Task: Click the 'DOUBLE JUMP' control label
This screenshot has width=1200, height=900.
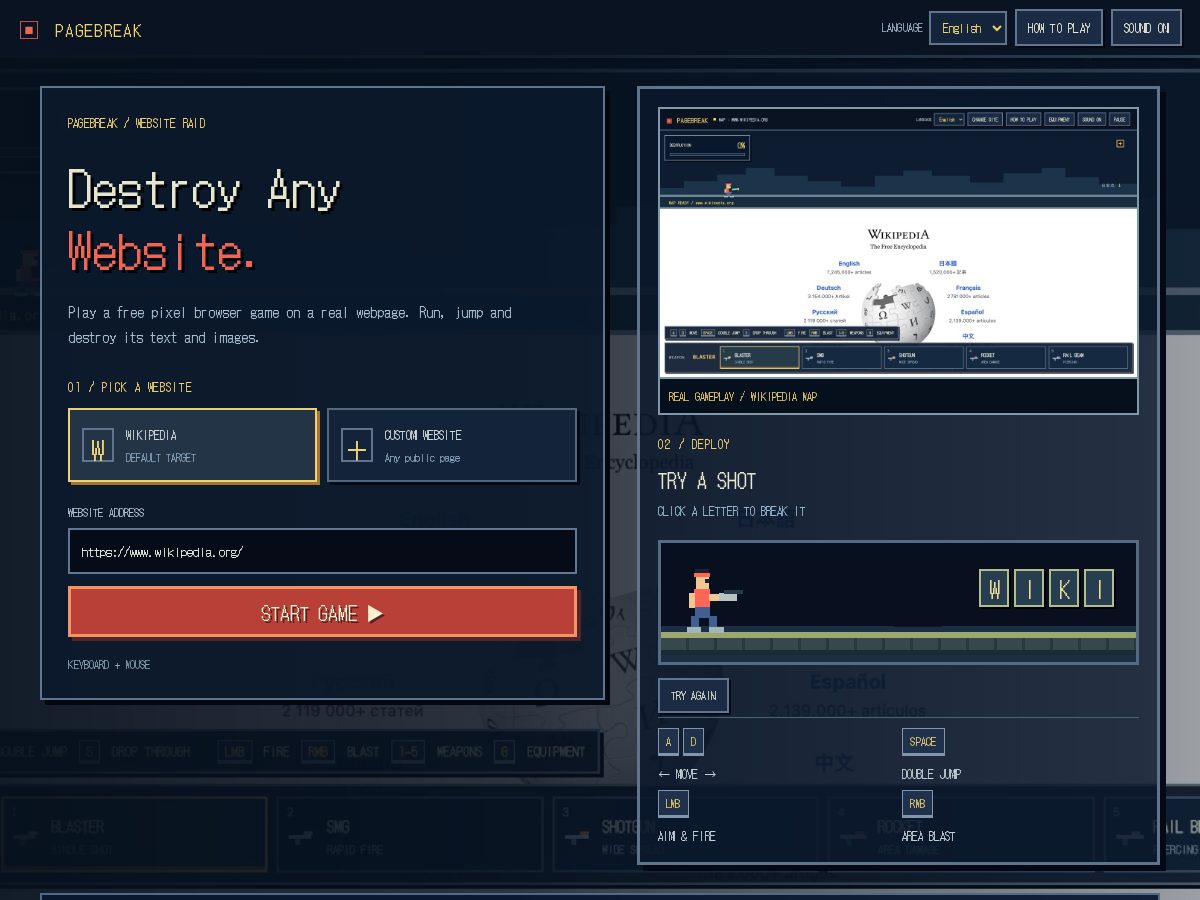Action: coord(931,774)
